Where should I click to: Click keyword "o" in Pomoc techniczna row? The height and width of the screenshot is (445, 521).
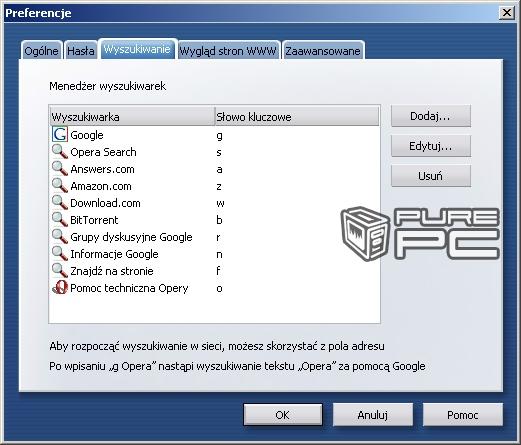click(219, 288)
